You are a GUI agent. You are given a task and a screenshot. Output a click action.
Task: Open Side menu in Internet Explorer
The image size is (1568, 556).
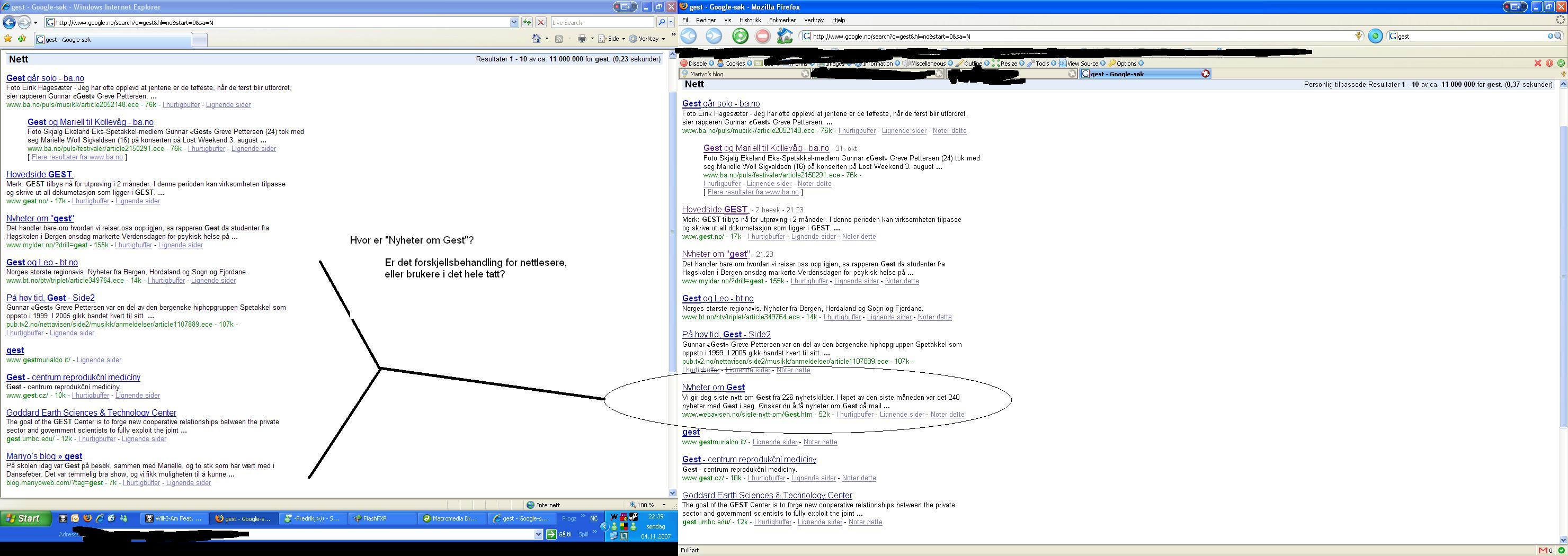(x=612, y=39)
